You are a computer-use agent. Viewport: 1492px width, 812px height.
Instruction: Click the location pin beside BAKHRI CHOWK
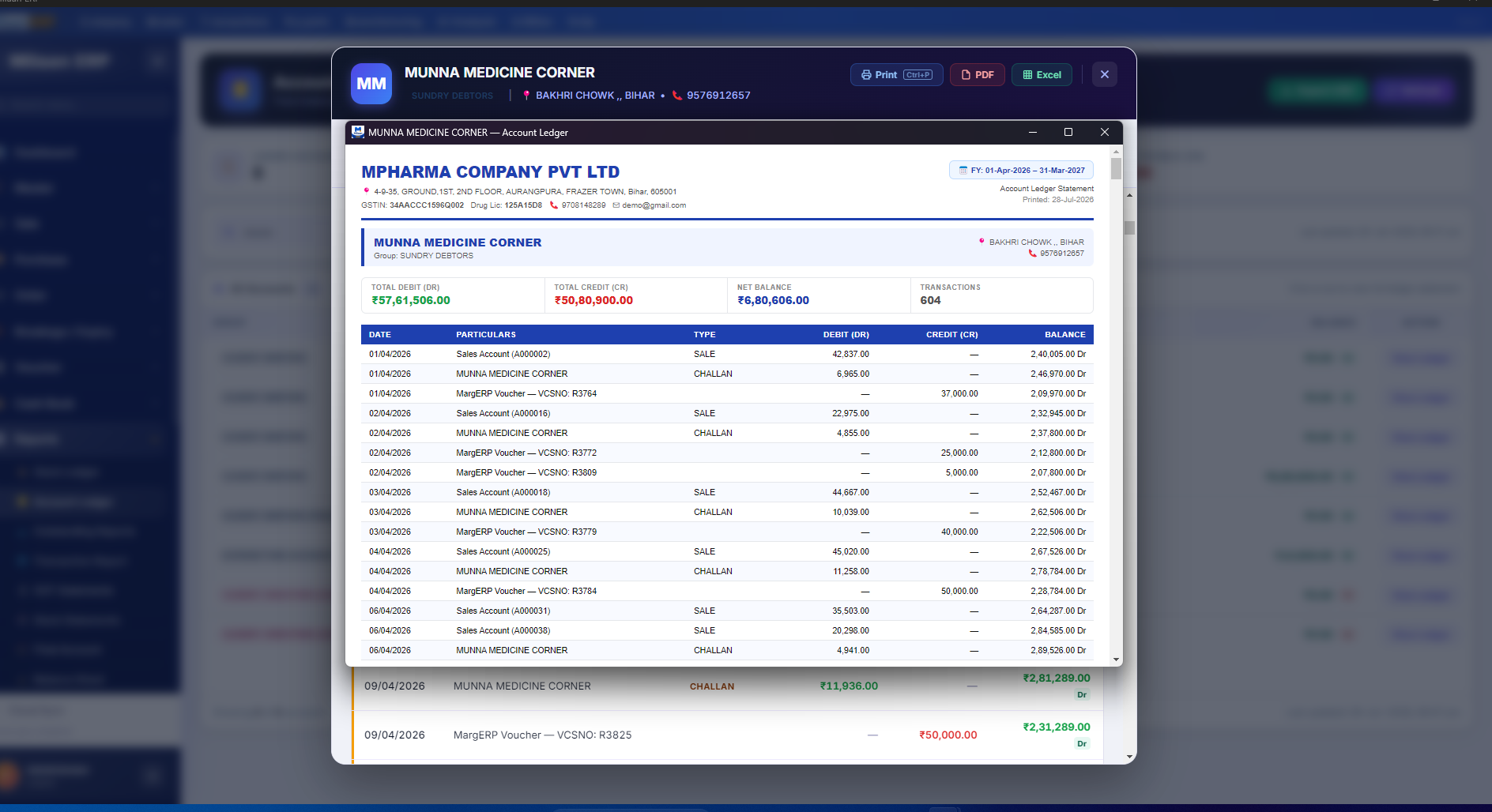526,96
